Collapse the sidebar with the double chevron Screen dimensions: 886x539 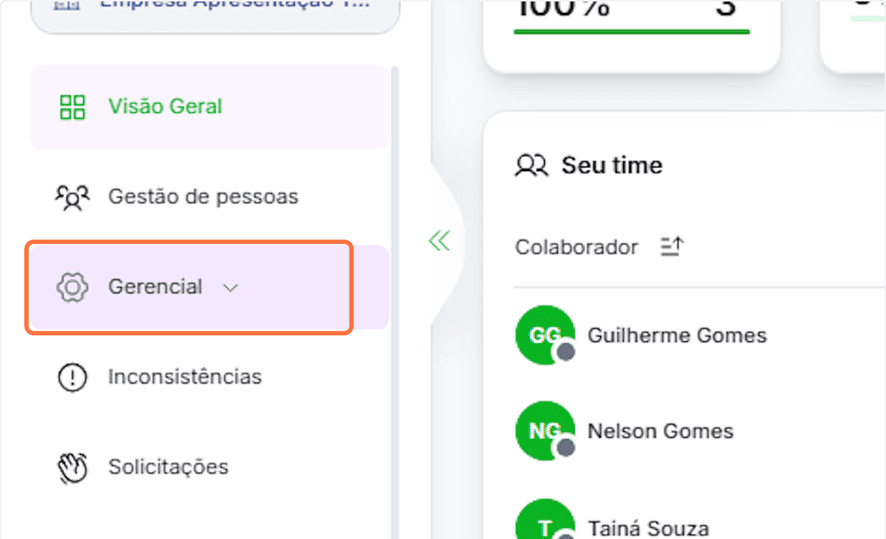439,241
